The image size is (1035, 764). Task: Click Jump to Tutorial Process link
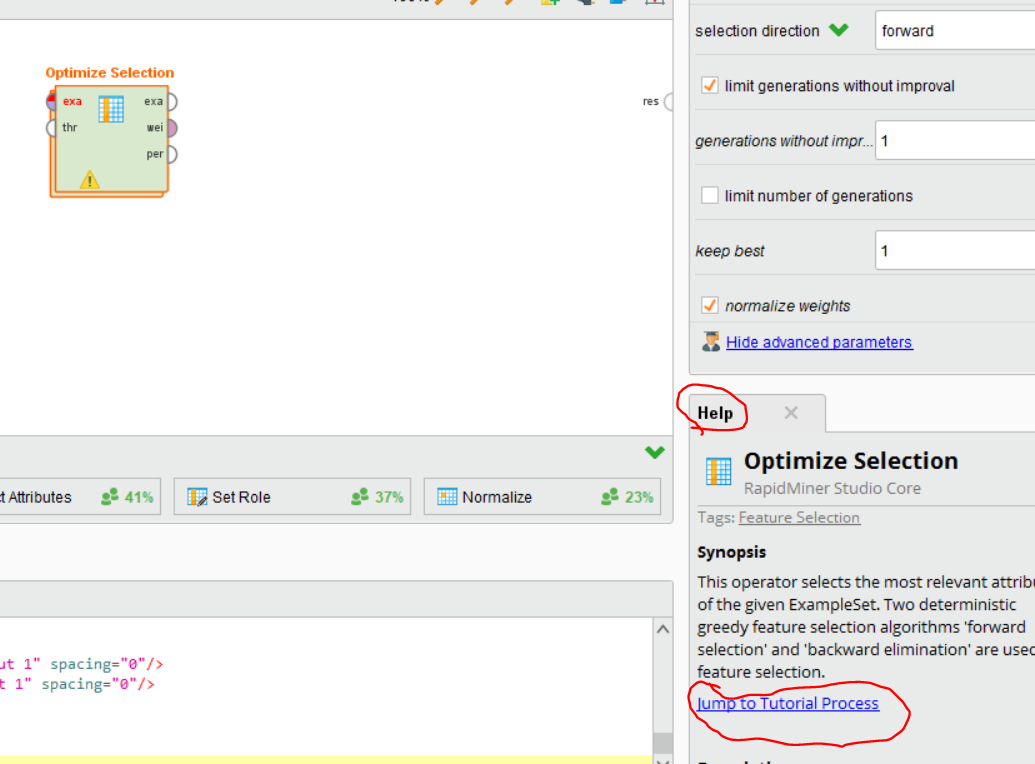coord(787,703)
